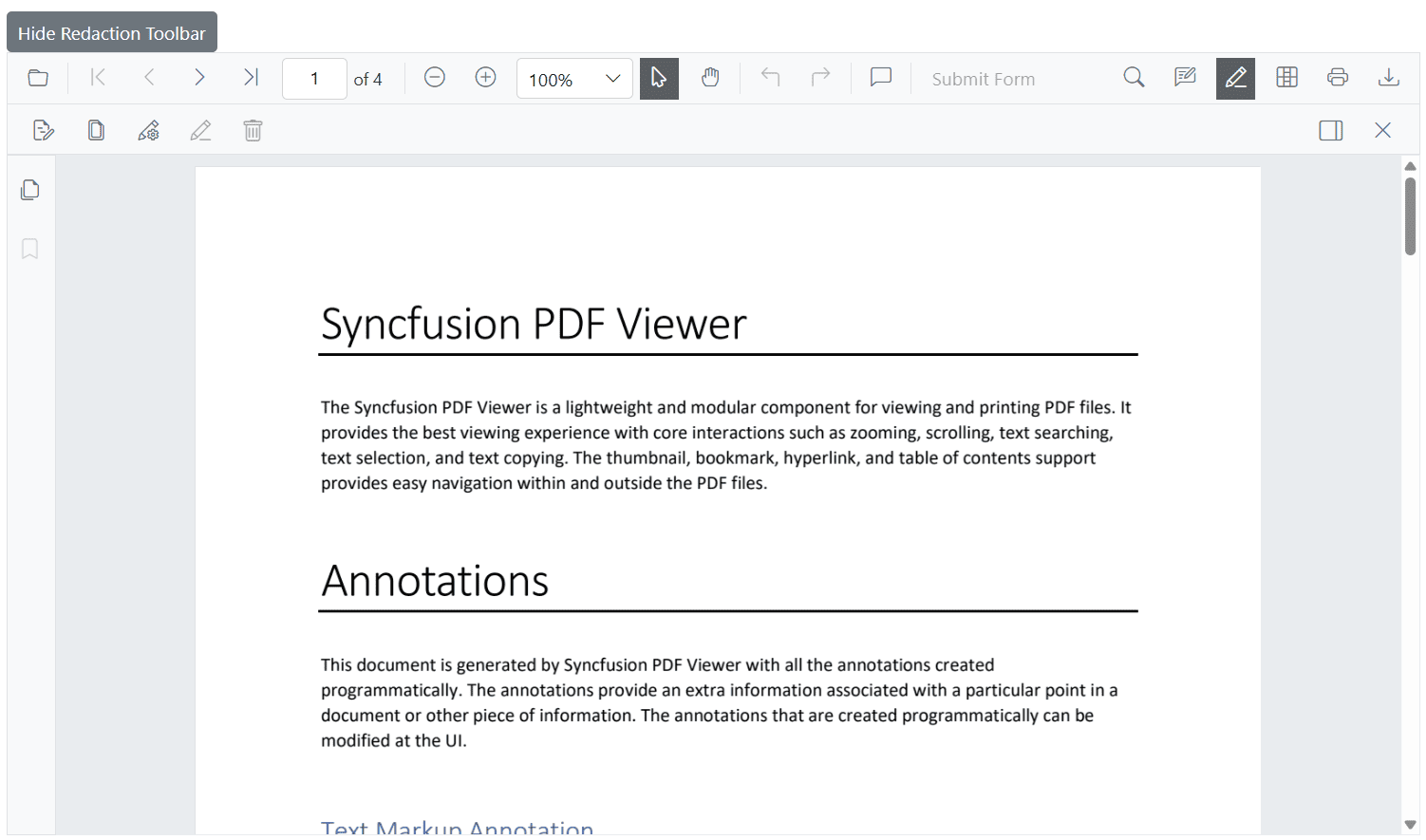1426x840 pixels.
Task: Open redaction properties settings
Action: pos(148,130)
